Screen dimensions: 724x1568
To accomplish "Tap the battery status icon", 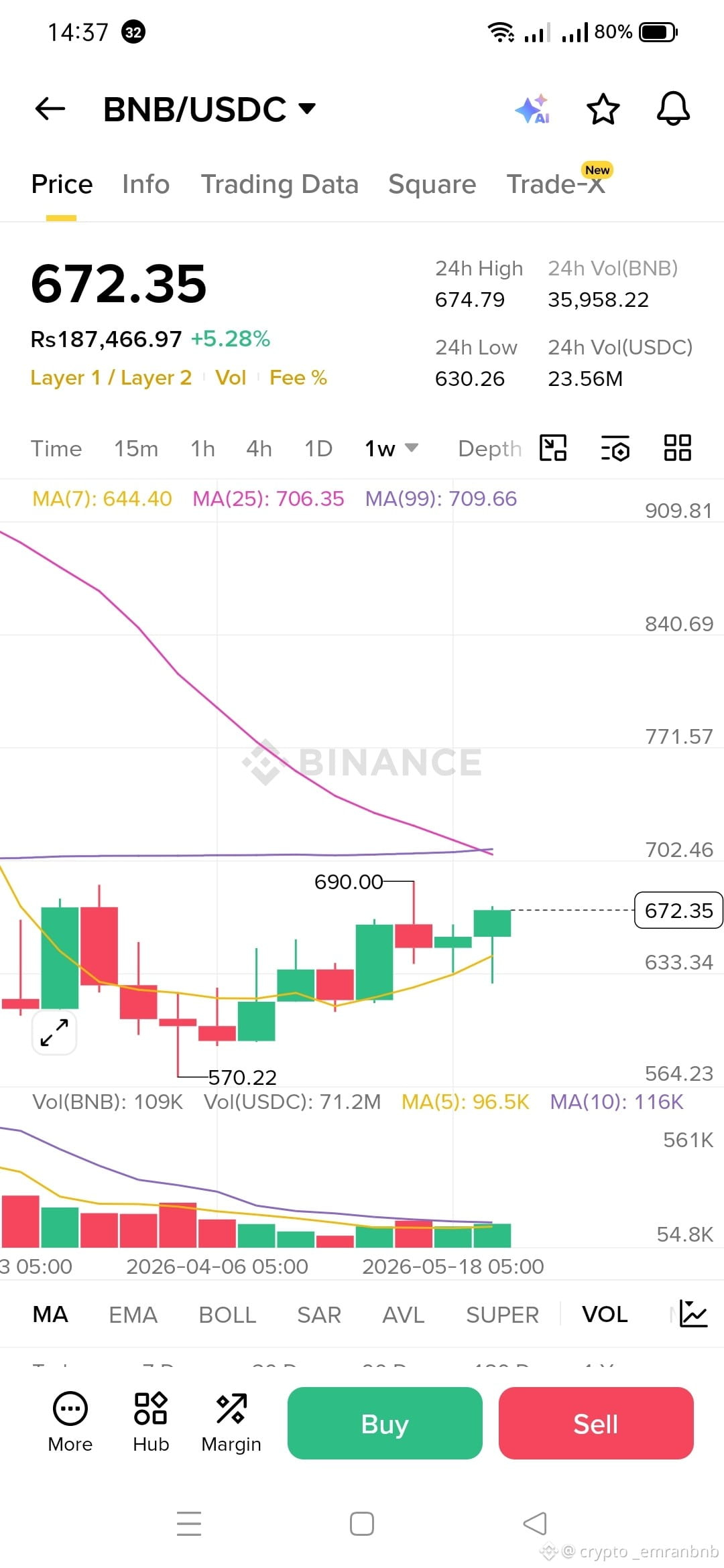I will click(658, 31).
